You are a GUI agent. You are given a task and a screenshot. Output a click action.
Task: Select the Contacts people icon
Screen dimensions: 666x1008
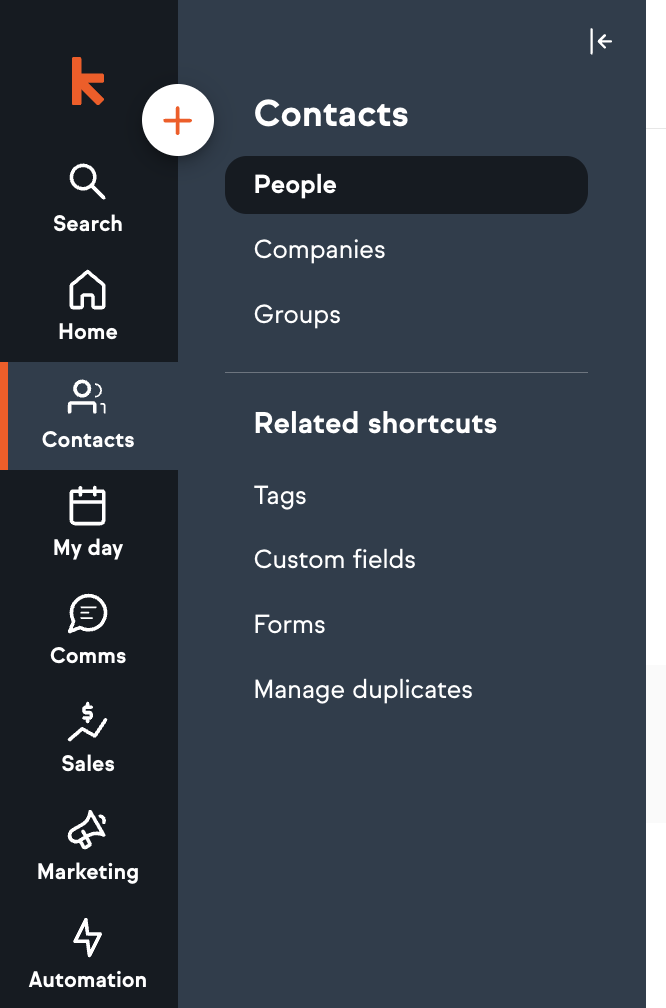pyautogui.click(x=87, y=397)
